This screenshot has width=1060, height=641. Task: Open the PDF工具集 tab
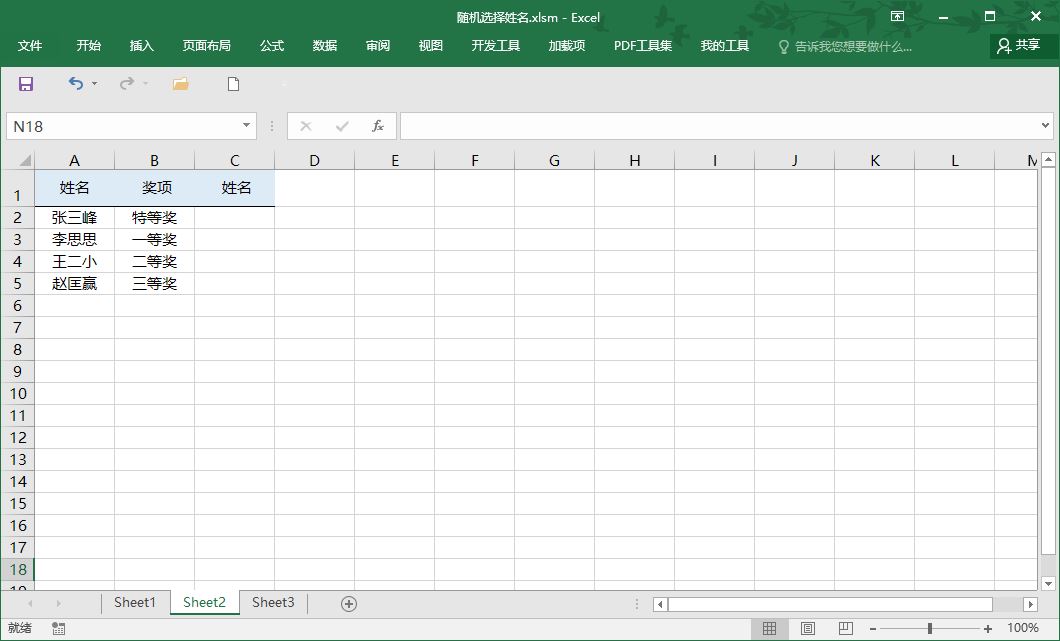[x=643, y=46]
